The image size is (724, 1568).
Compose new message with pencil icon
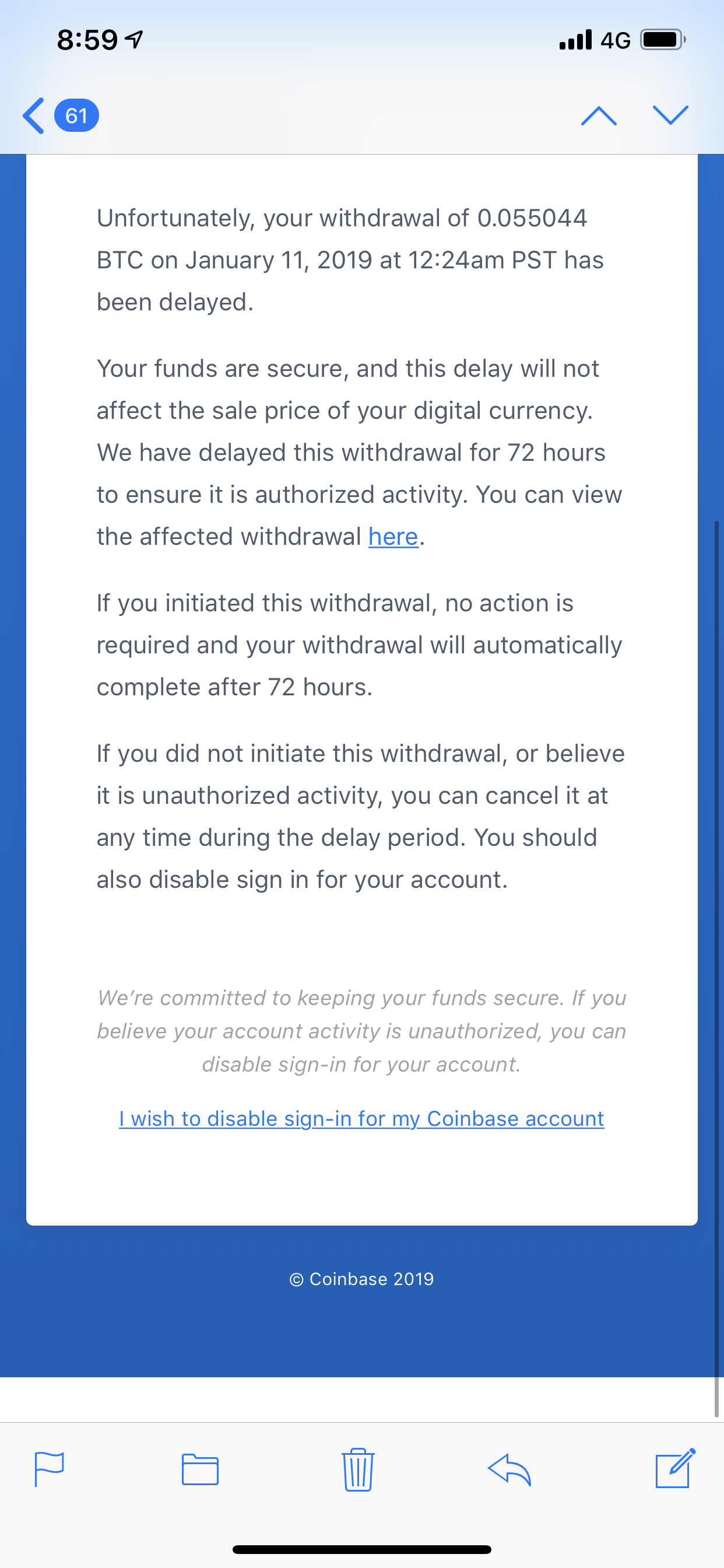[674, 1468]
